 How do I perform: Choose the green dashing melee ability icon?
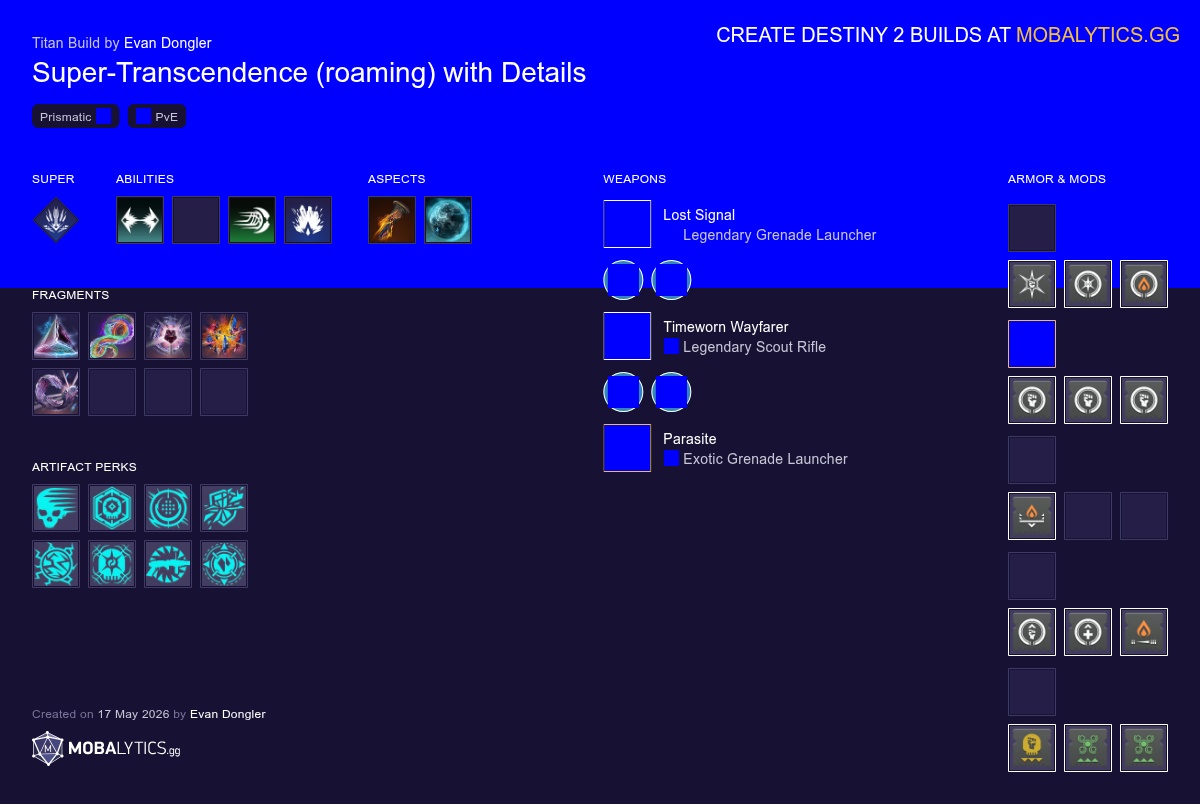pos(252,220)
